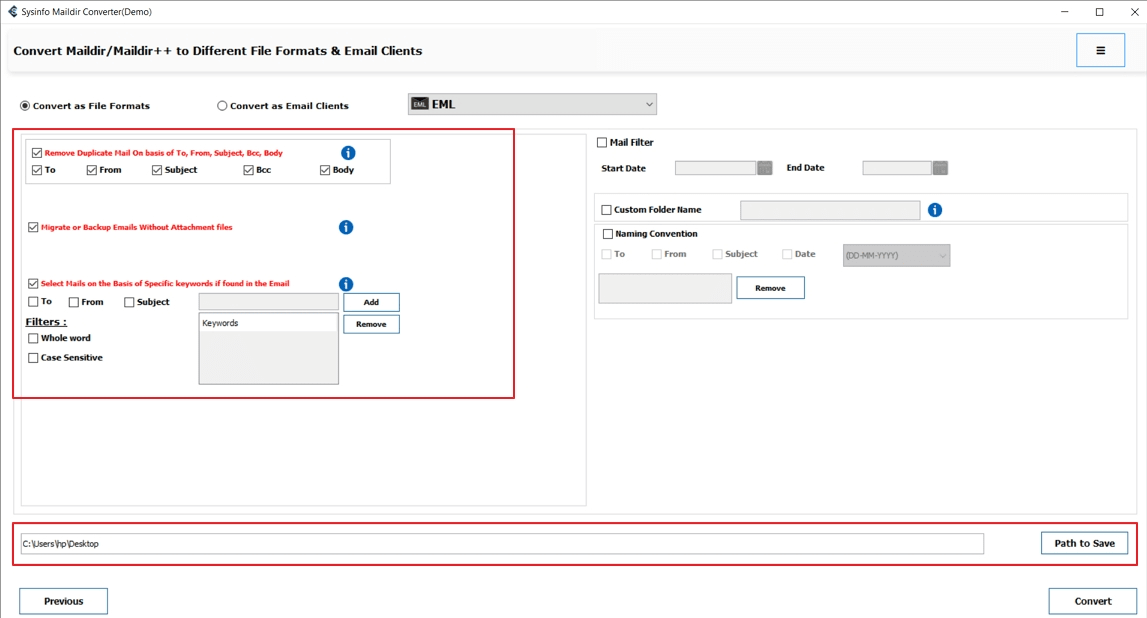This screenshot has height=618, width=1147.
Task: Check the Subject checkbox in keyword section
Action: click(x=129, y=302)
